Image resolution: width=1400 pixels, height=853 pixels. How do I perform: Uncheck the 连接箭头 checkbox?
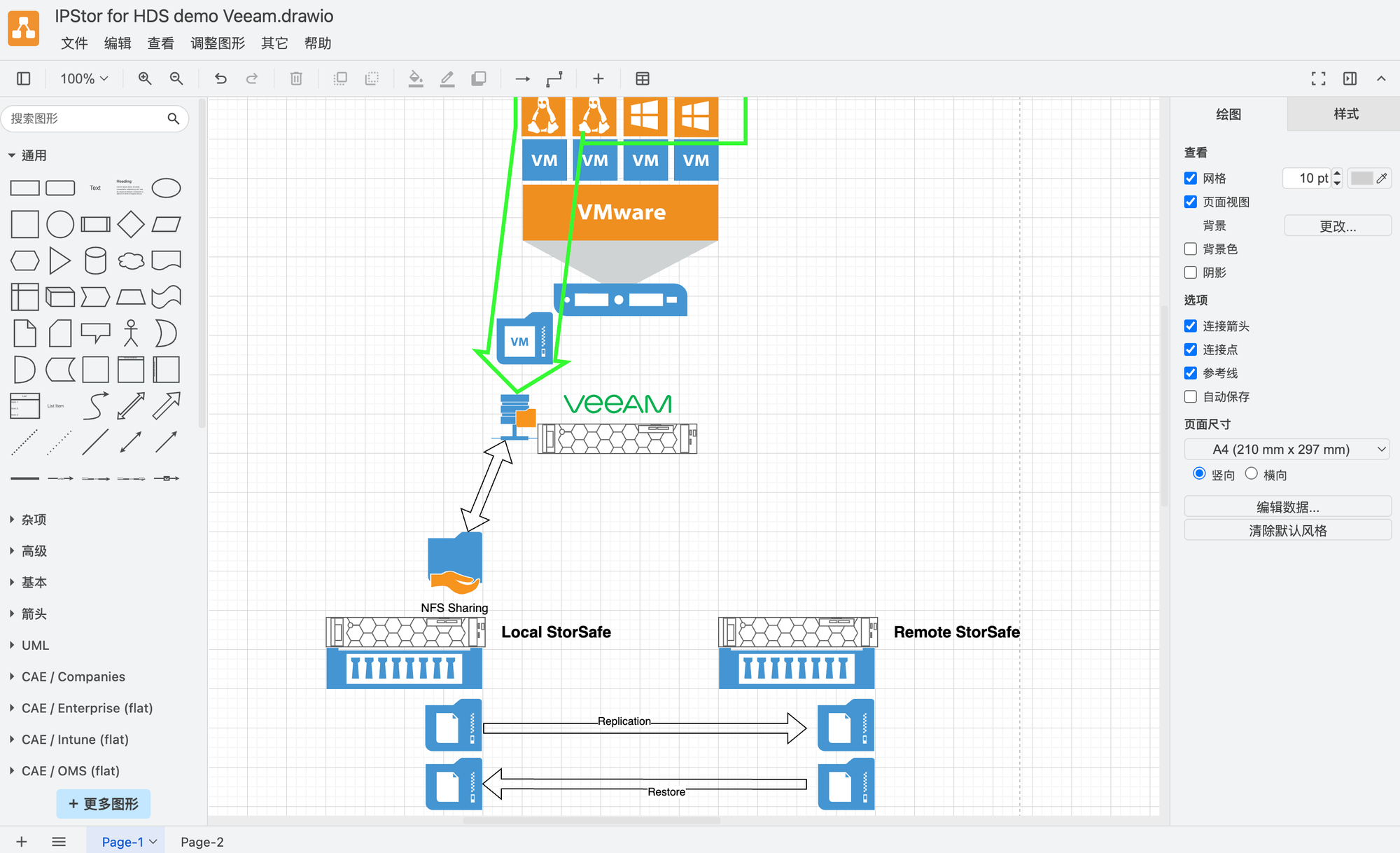click(1191, 326)
